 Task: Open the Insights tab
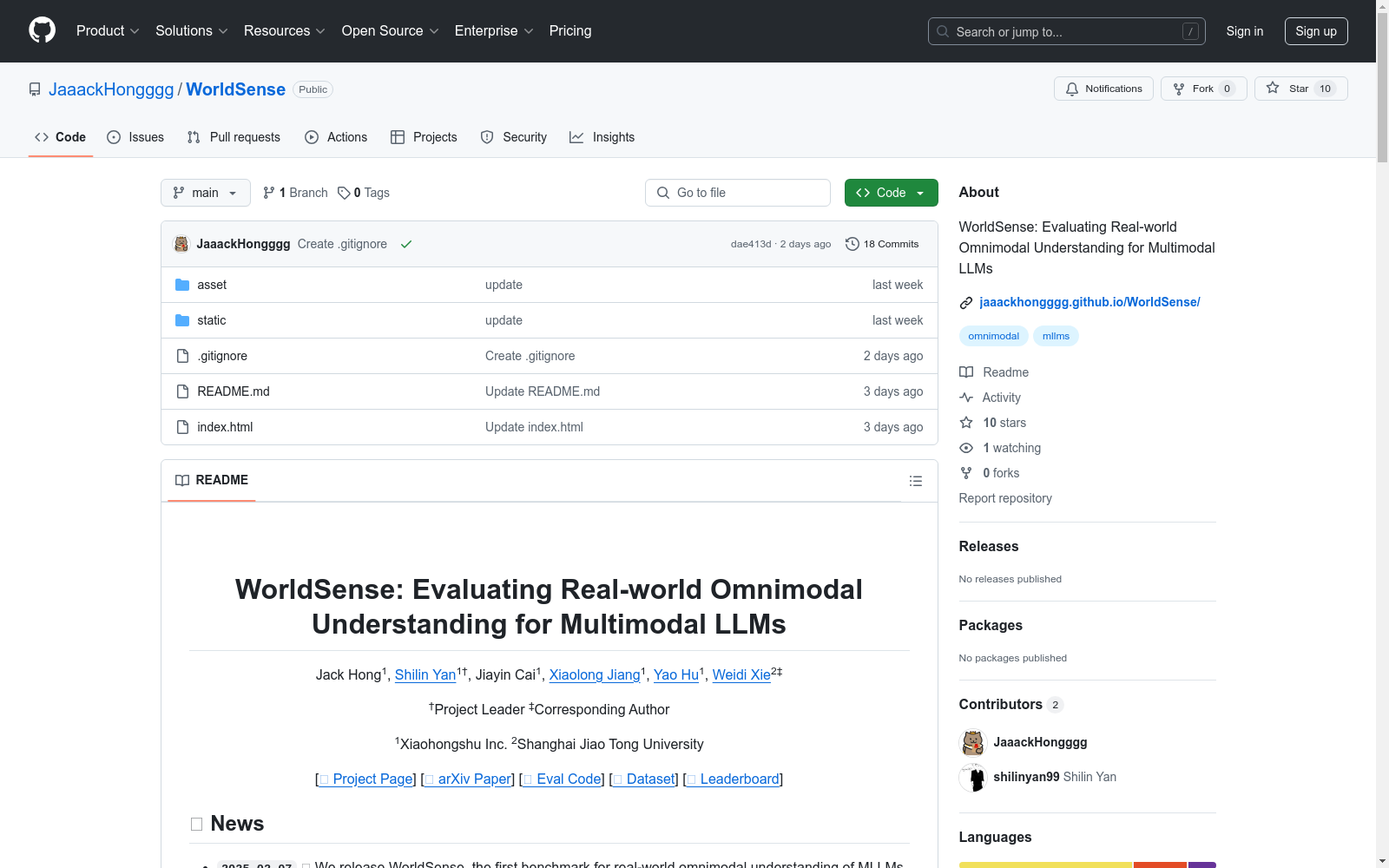(x=602, y=137)
